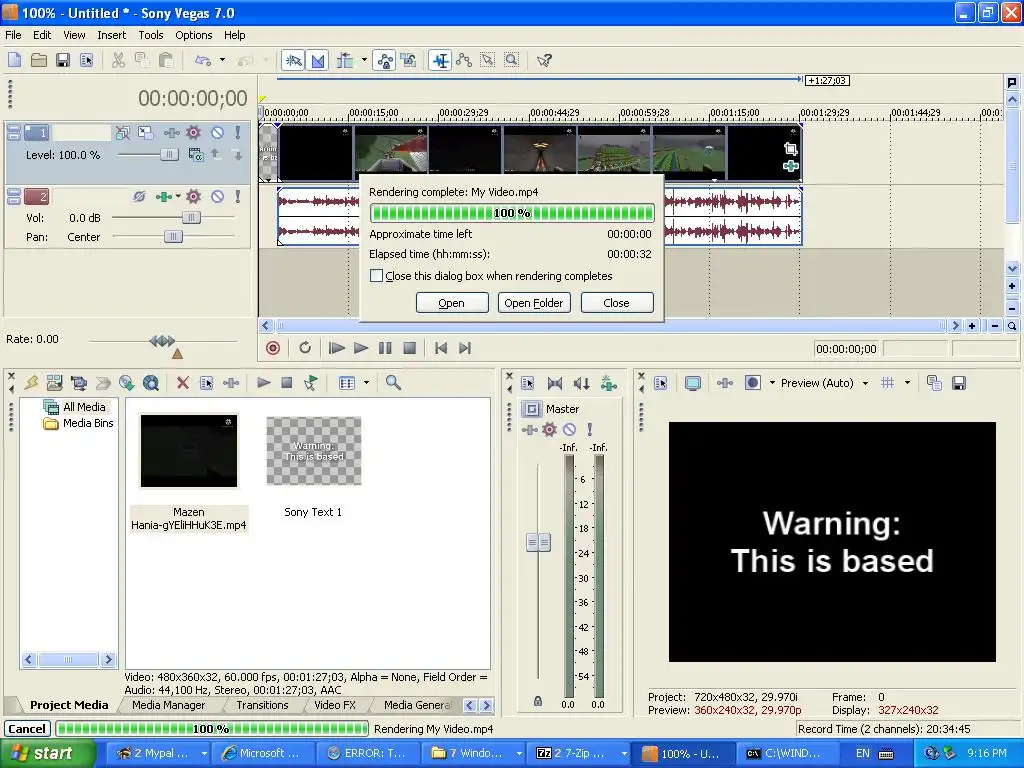Open Auto Ripple mode dropdown arrow
1024x768 pixels.
point(364,61)
